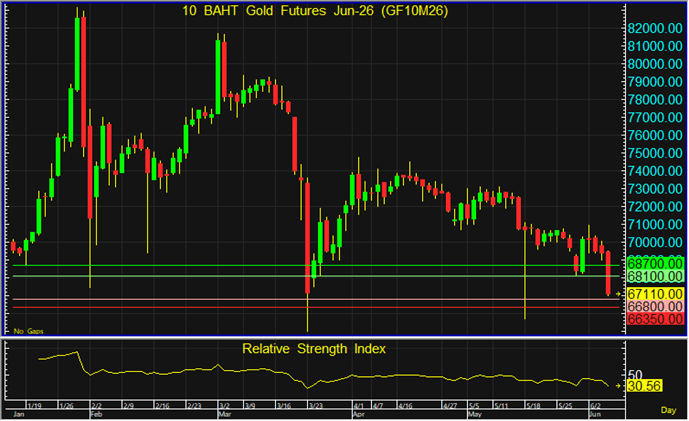This screenshot has height=421, width=689.
Task: Select the 66350.00 red price label
Action: click(655, 319)
